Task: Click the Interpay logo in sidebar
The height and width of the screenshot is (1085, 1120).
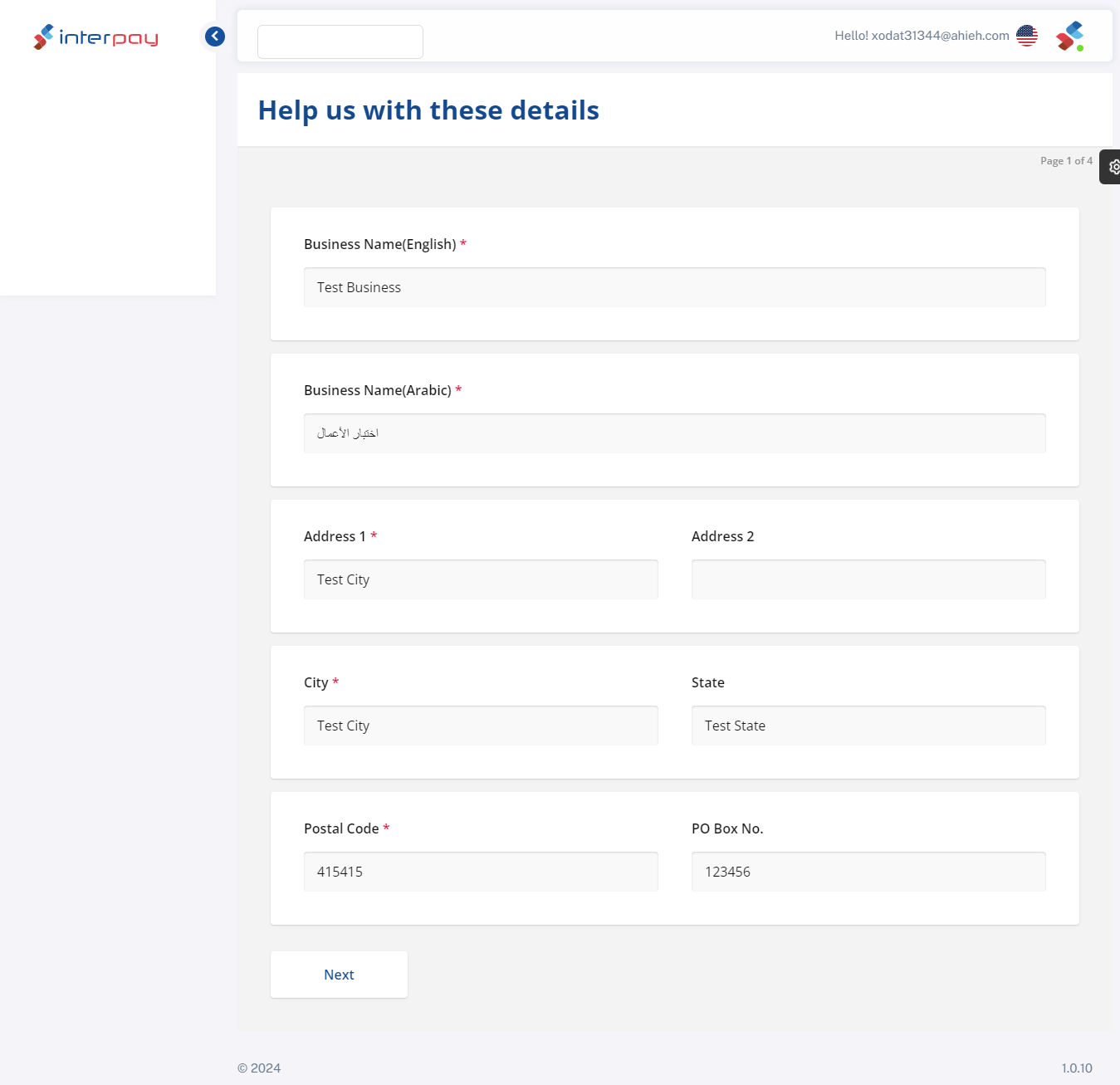Action: click(96, 37)
